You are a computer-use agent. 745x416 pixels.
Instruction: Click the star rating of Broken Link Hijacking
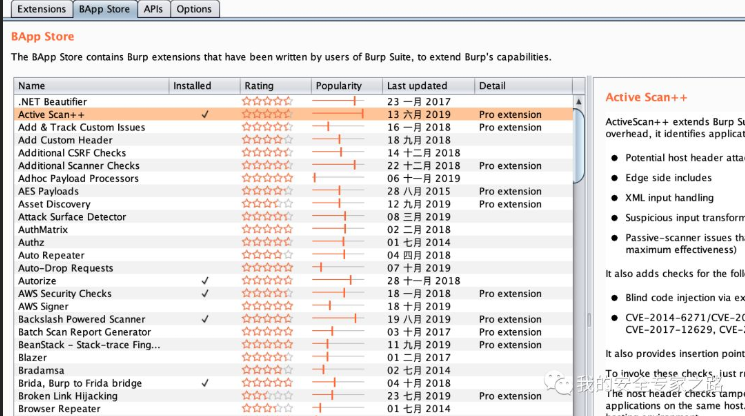coord(267,396)
